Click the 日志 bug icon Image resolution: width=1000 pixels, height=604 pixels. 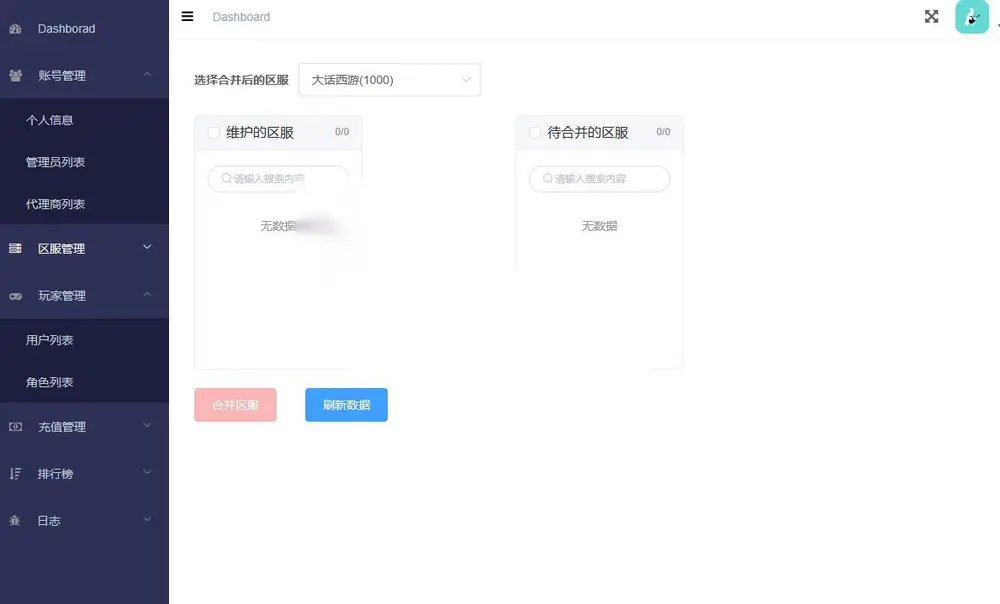click(x=15, y=520)
